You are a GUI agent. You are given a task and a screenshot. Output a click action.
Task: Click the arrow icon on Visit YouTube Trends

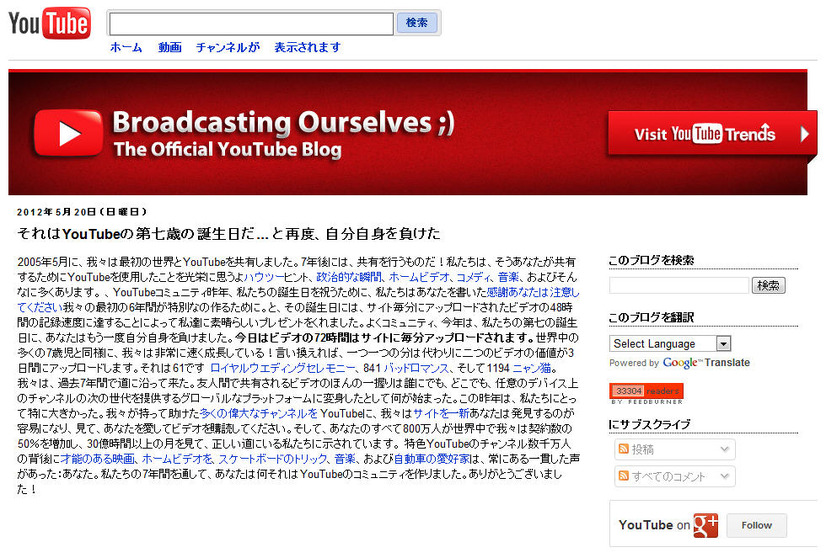pos(804,134)
